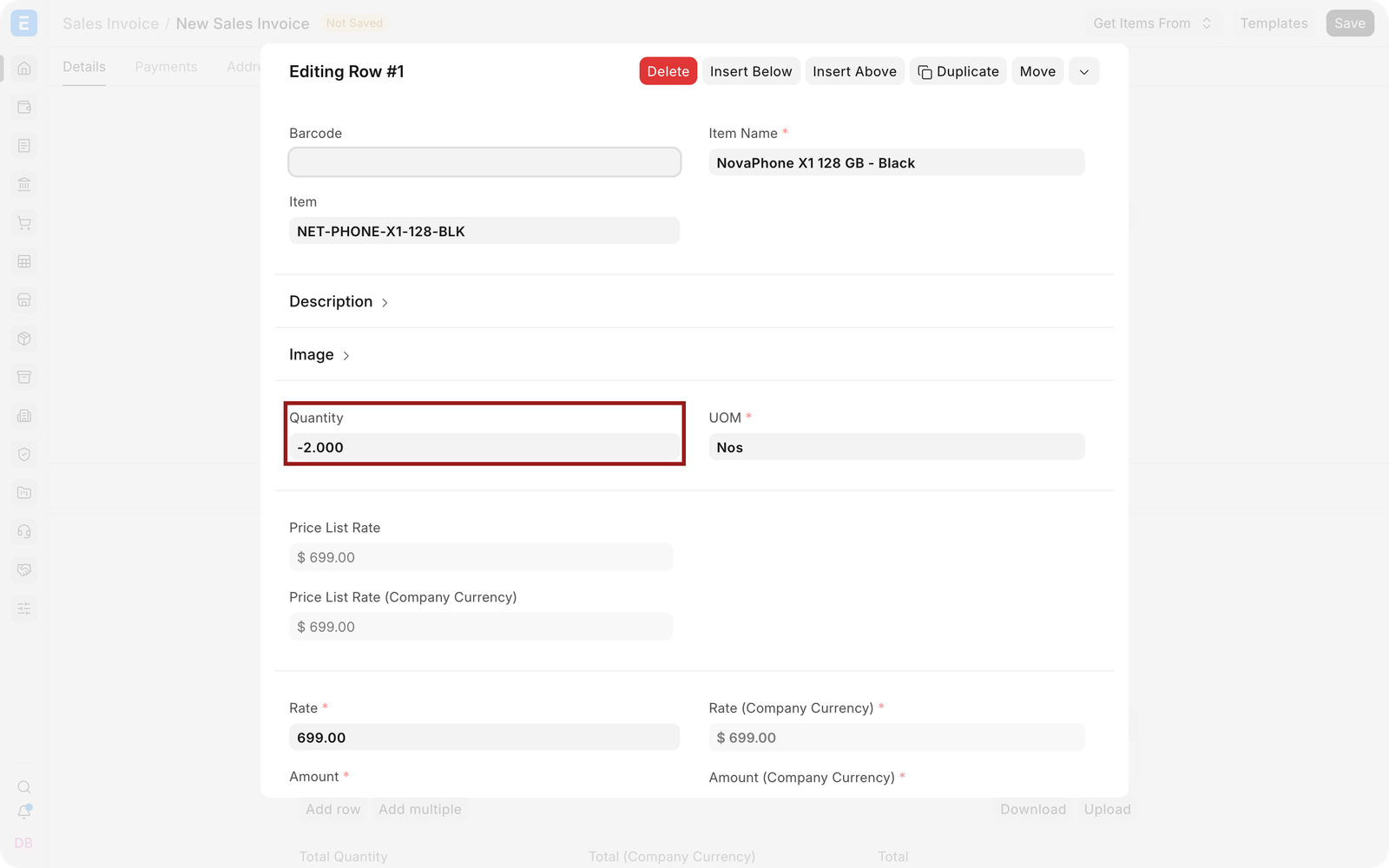
Task: Click the DB user avatar
Action: point(23,843)
